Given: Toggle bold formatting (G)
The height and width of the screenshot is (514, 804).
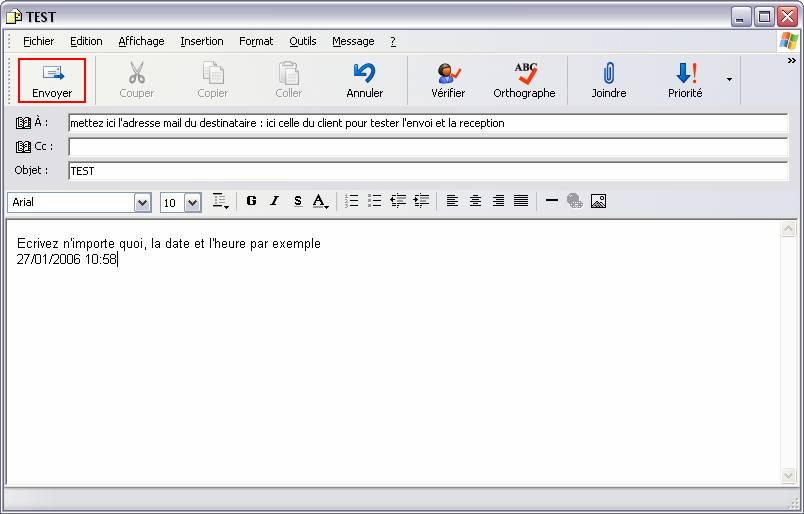Looking at the screenshot, I should 251,201.
